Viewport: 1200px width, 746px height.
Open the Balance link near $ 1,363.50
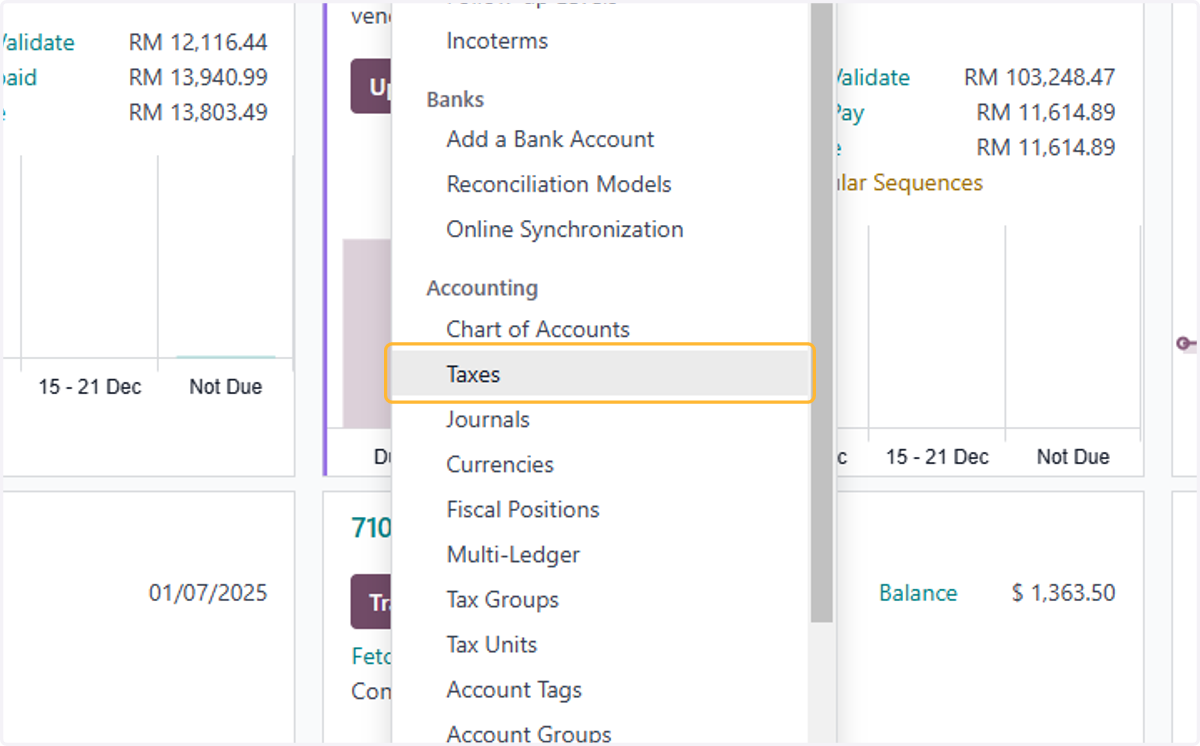pyautogui.click(x=918, y=593)
